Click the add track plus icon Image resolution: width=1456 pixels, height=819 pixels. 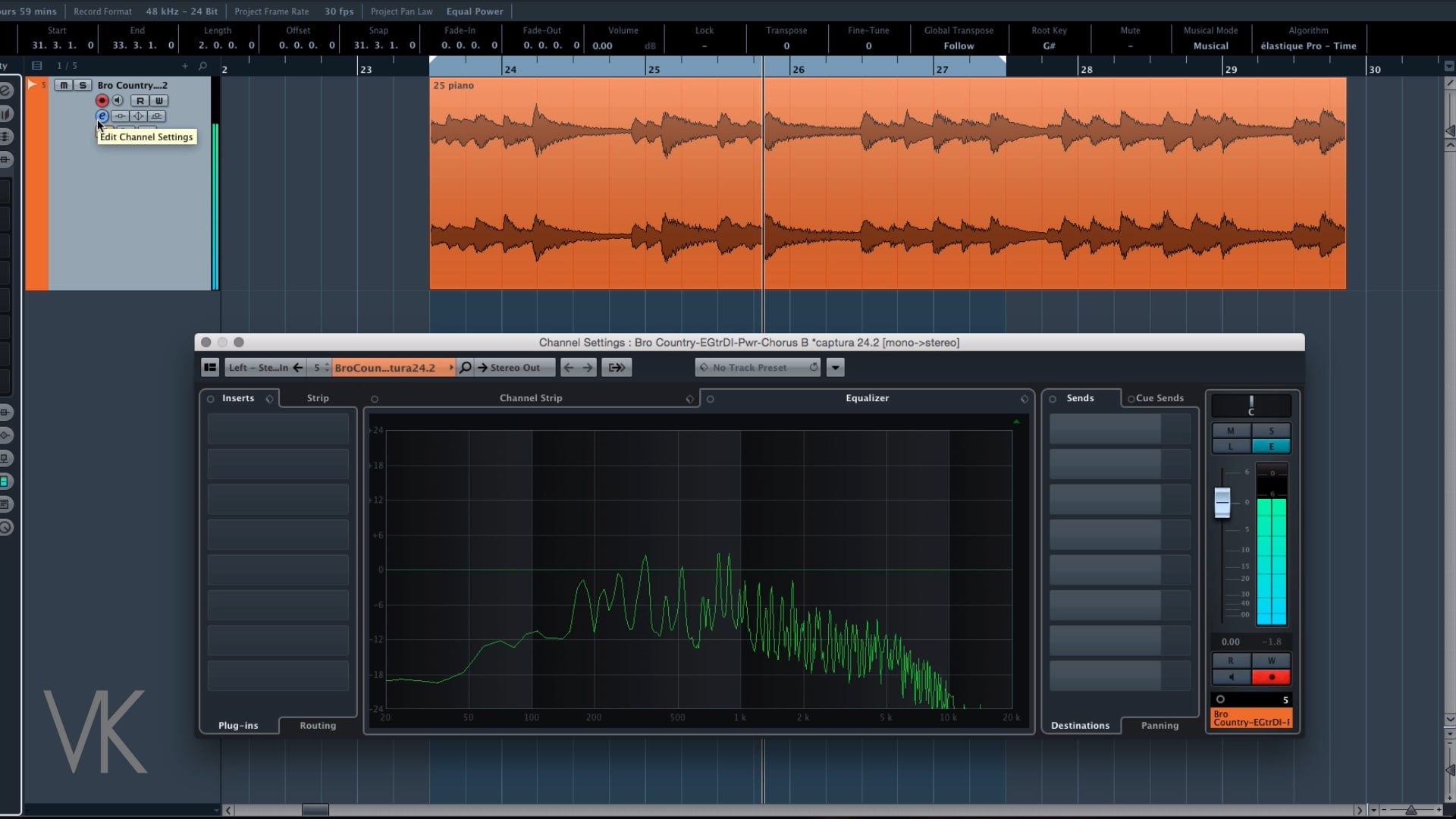(184, 66)
